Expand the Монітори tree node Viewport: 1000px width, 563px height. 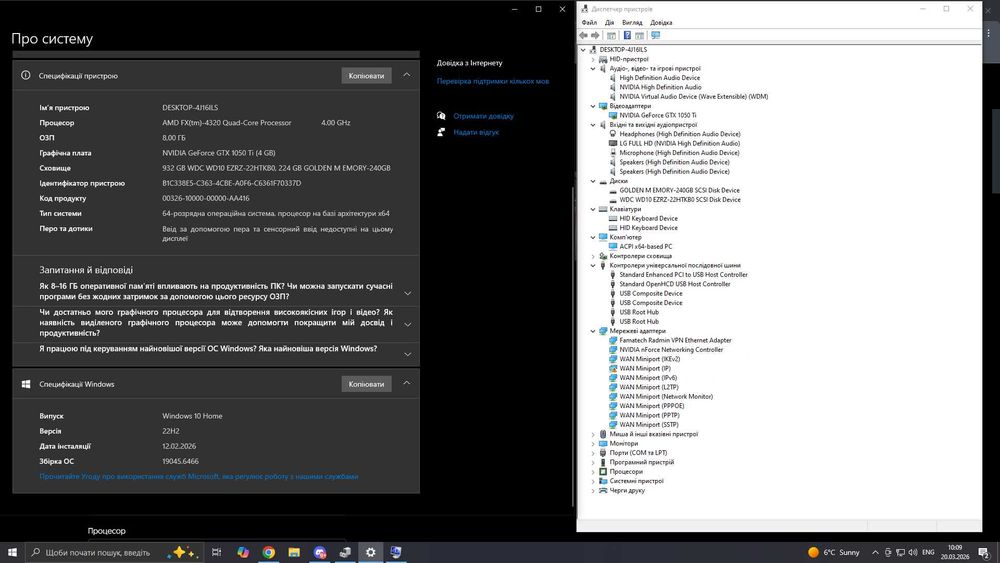point(593,444)
